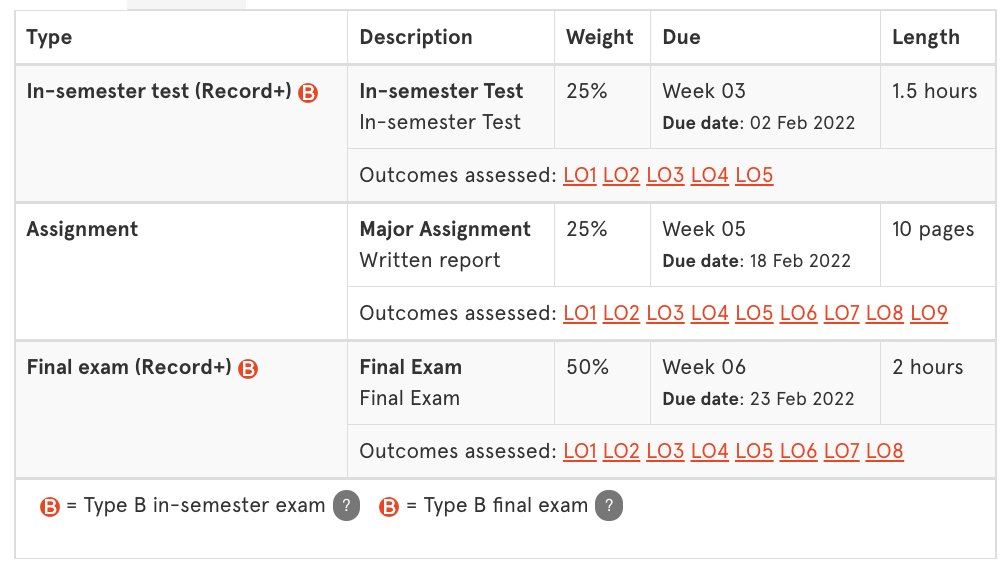Open LO6 from the Major Assignment outcomes
The height and width of the screenshot is (578, 1006).
[797, 313]
